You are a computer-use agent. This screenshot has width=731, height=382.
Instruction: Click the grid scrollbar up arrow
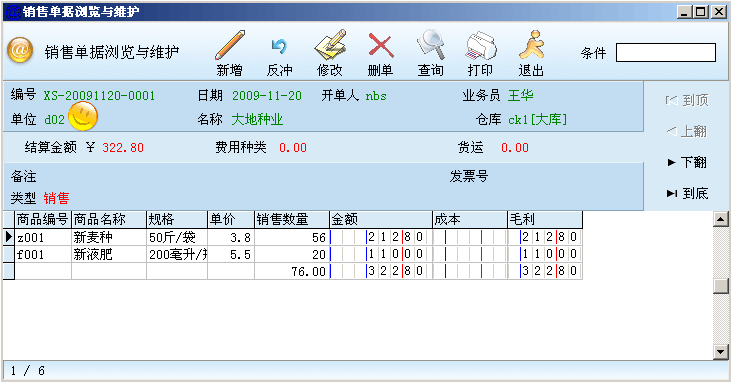tap(721, 219)
